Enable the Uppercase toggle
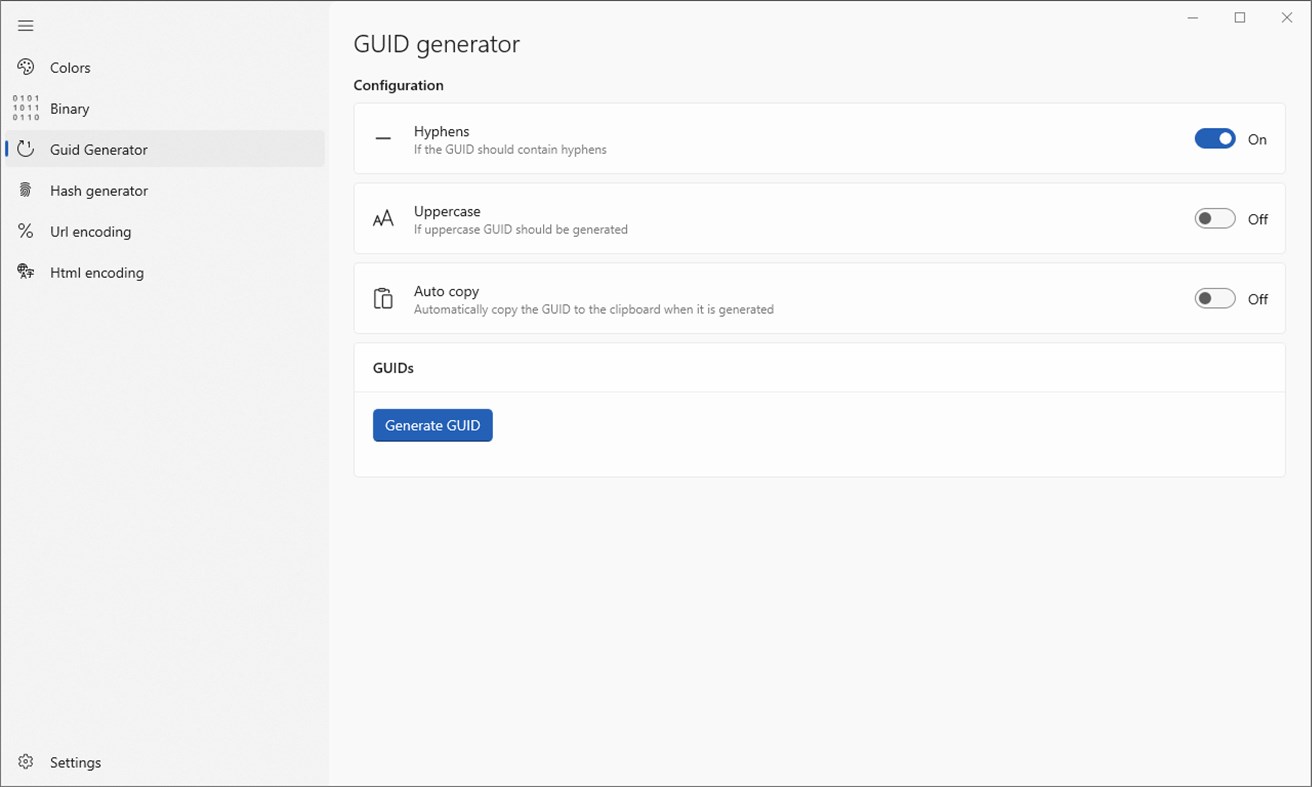 coord(1214,219)
